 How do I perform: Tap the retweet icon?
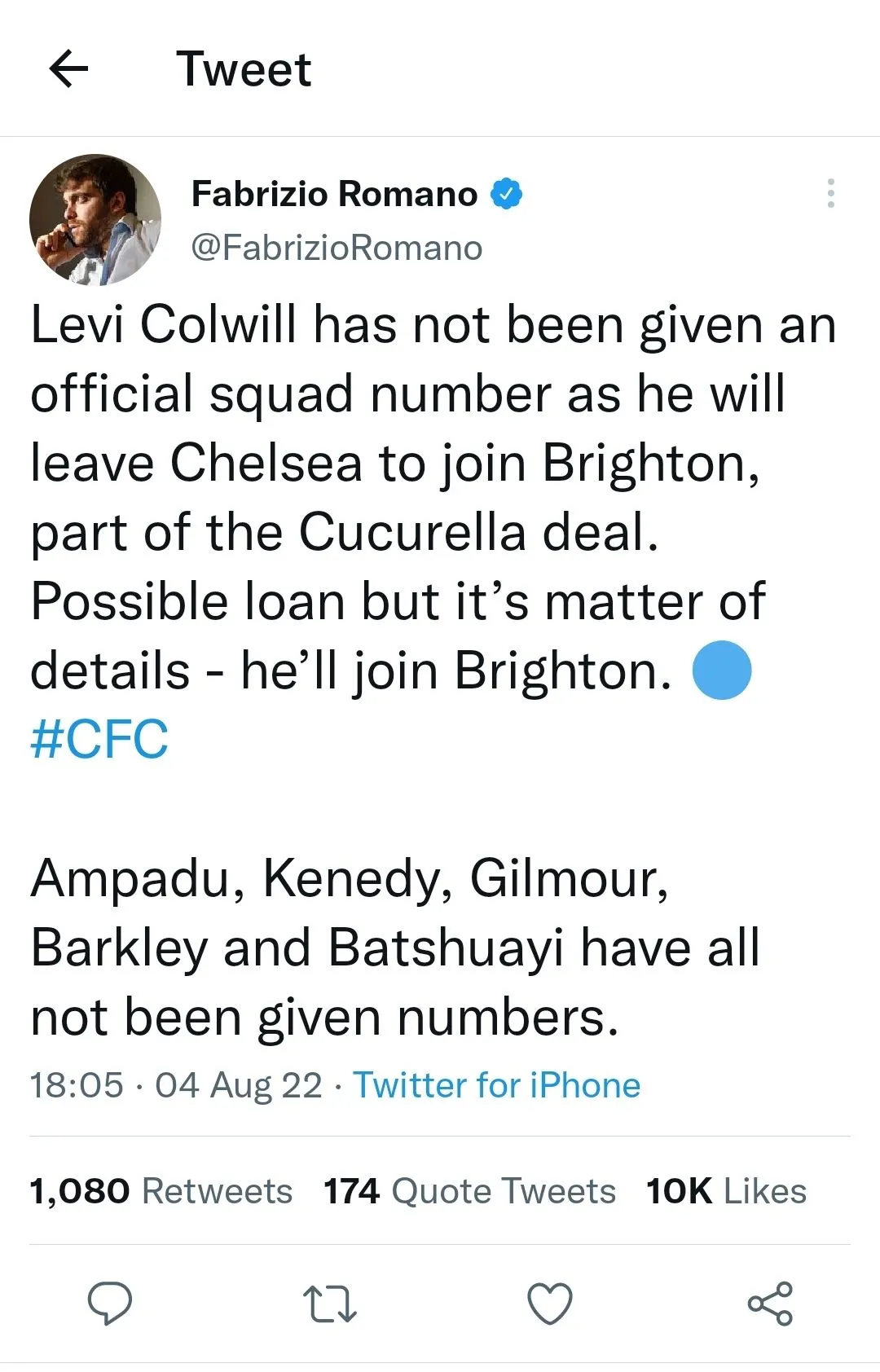coord(329,1303)
